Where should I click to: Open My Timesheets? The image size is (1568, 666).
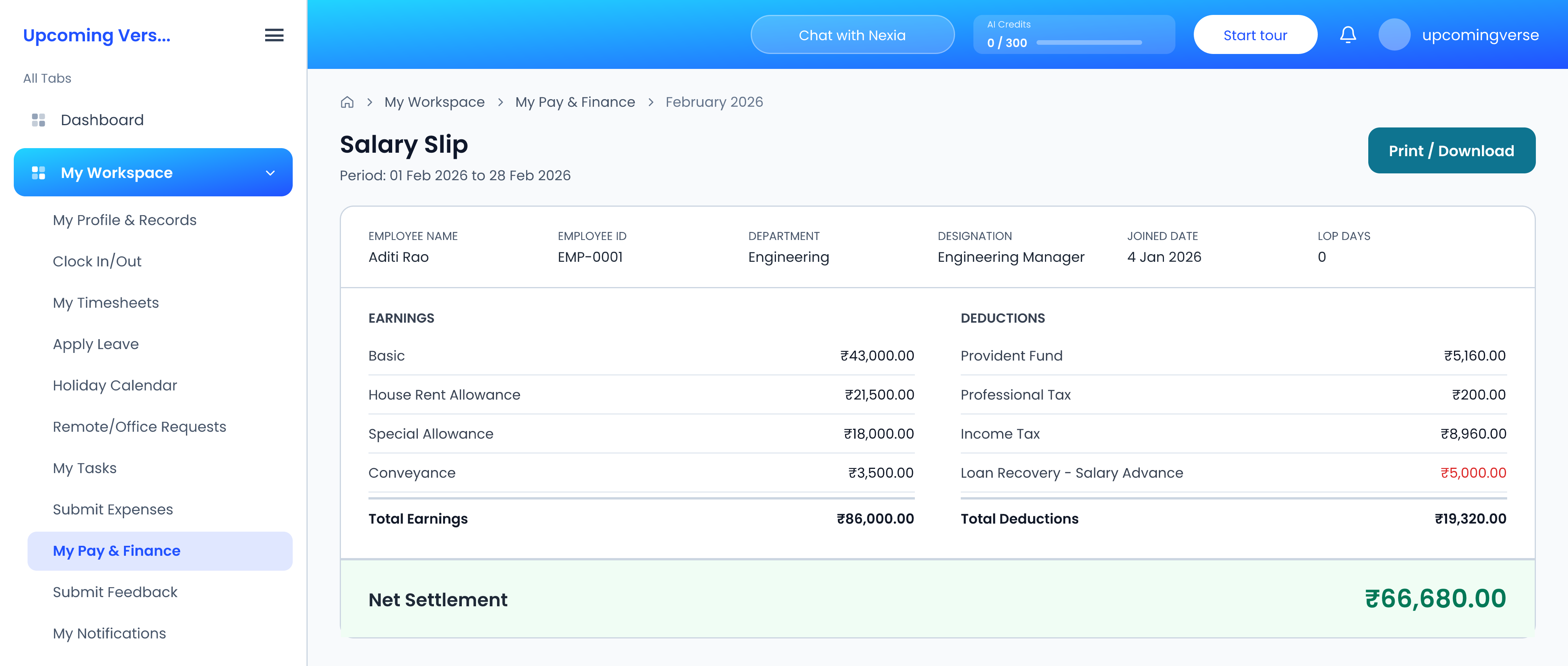(105, 302)
